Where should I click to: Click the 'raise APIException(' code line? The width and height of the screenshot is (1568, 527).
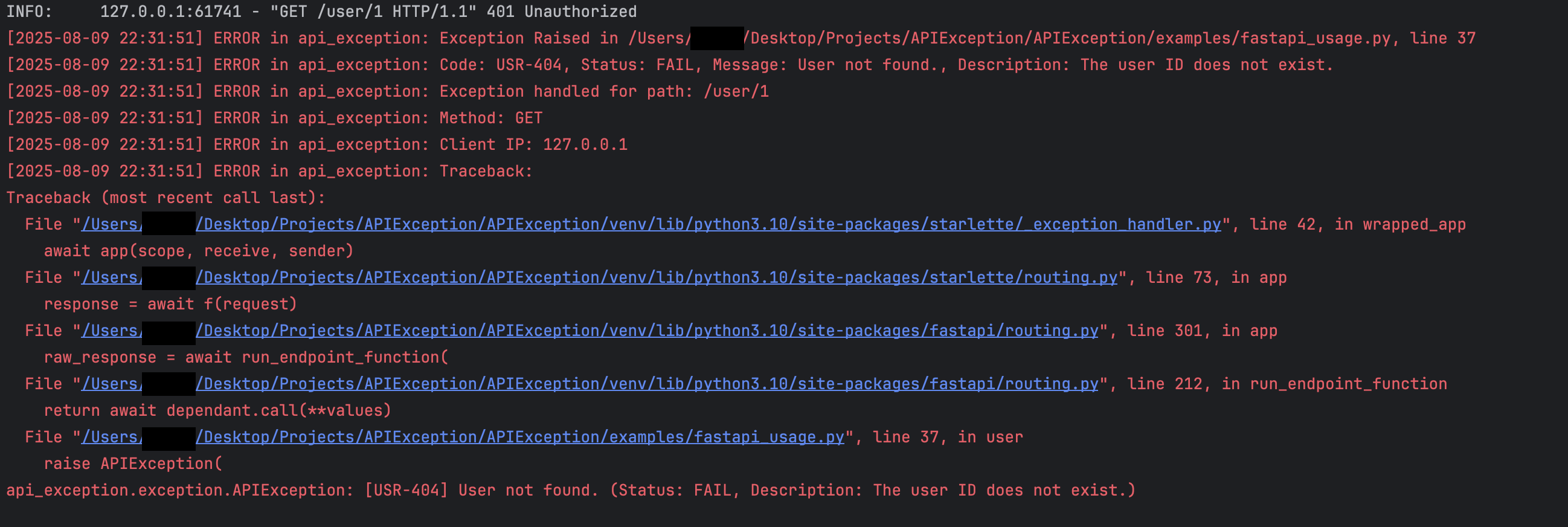click(x=133, y=464)
